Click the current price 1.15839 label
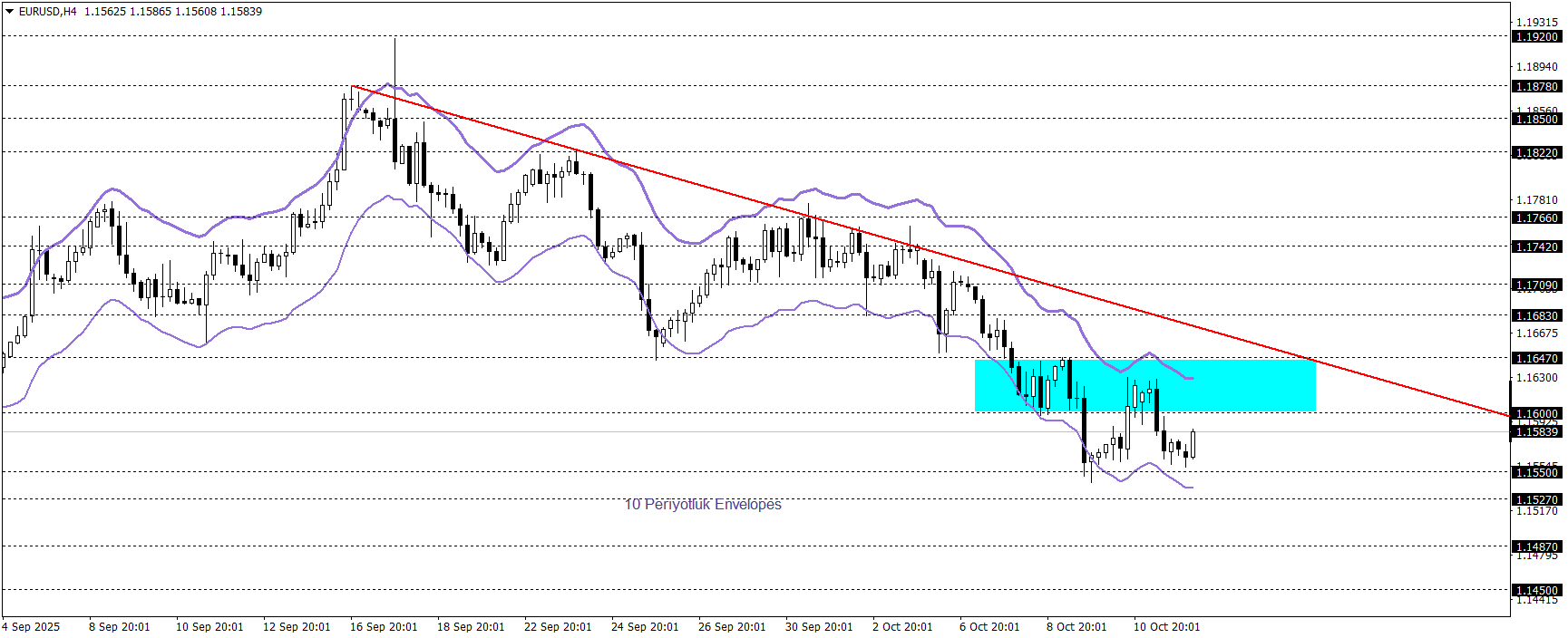This screenshot has height=638, width=1568. (1537, 432)
